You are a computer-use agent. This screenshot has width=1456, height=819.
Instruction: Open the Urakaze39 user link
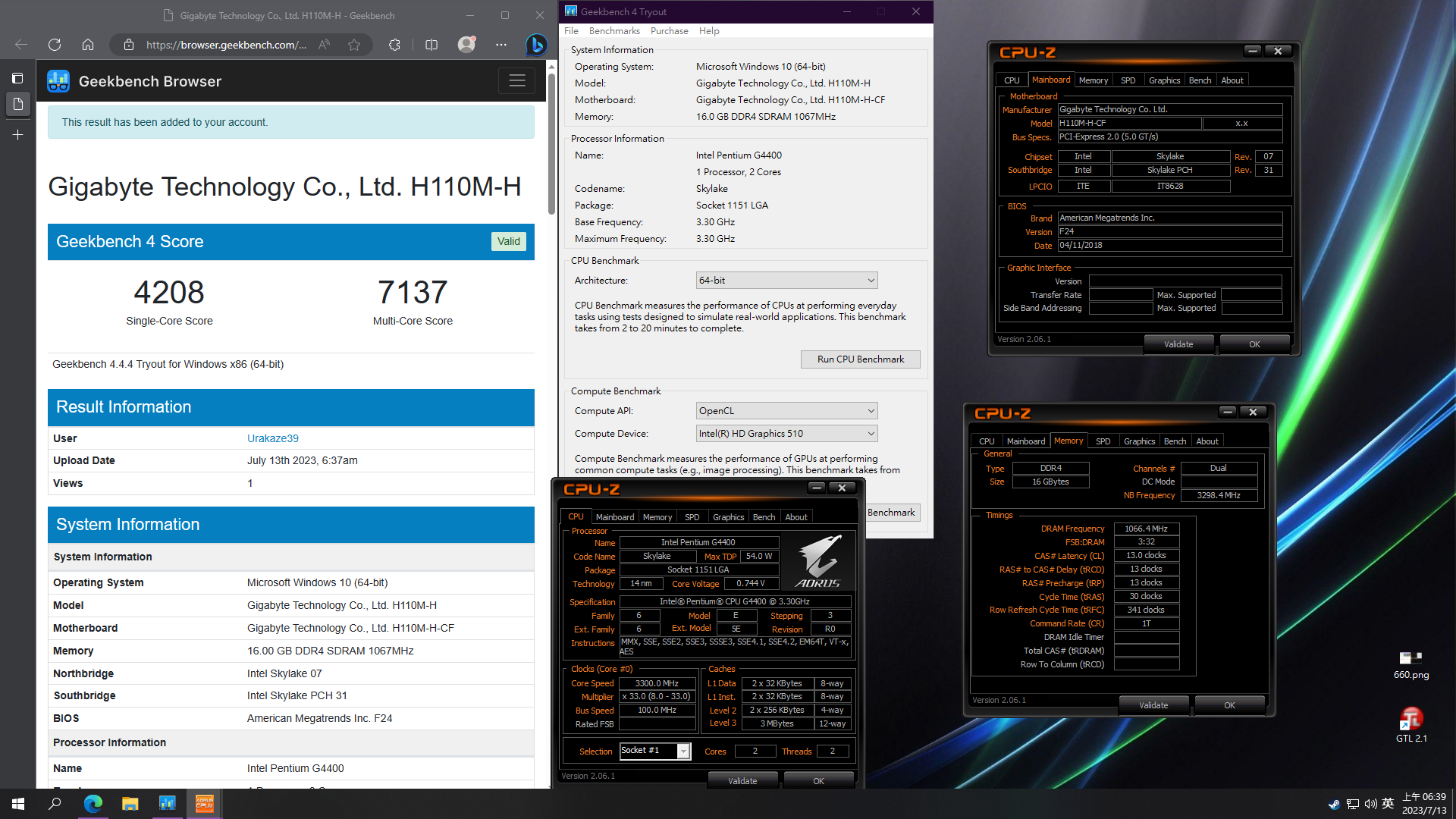point(272,438)
